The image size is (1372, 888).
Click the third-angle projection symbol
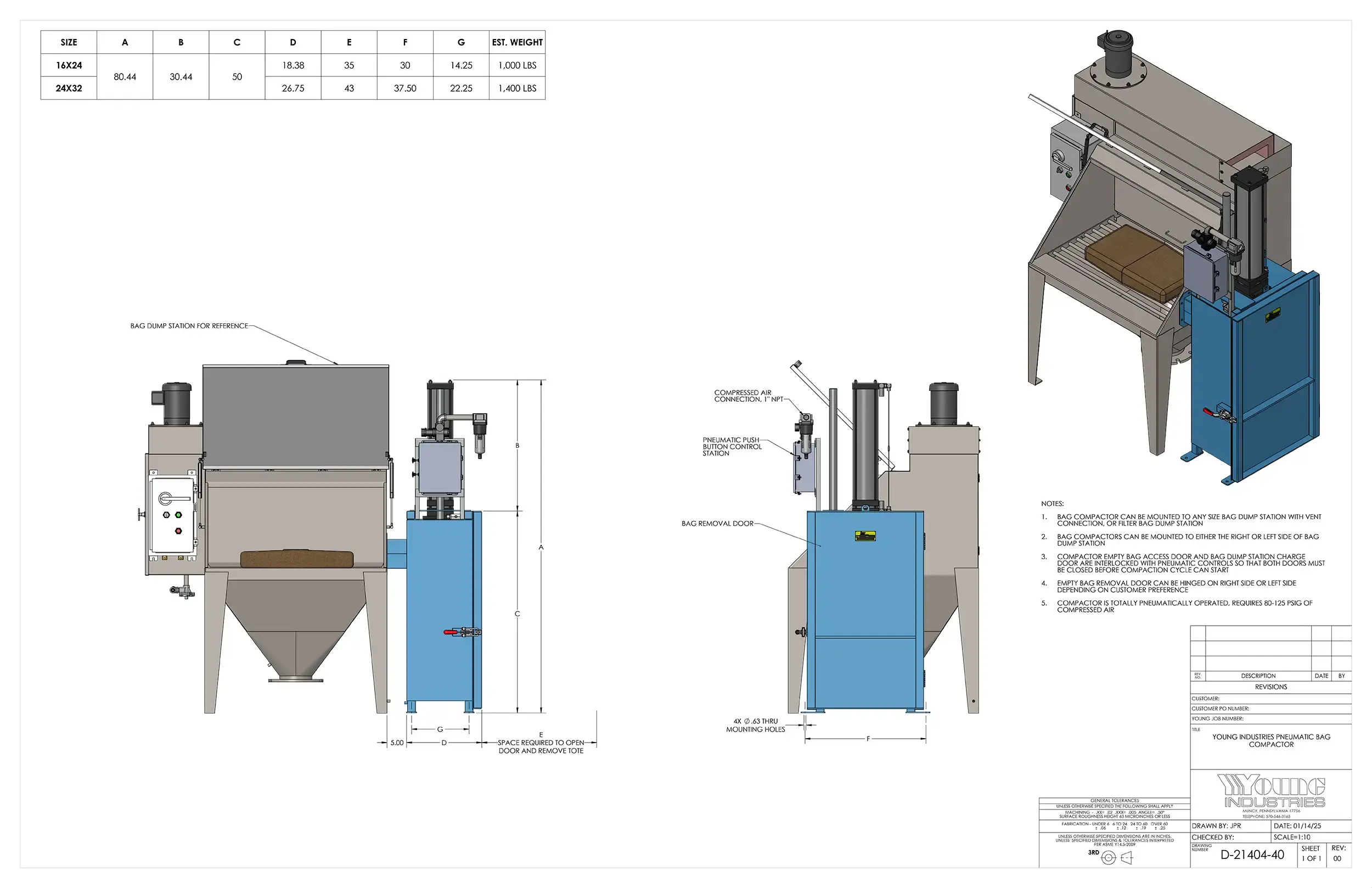coord(1117,858)
